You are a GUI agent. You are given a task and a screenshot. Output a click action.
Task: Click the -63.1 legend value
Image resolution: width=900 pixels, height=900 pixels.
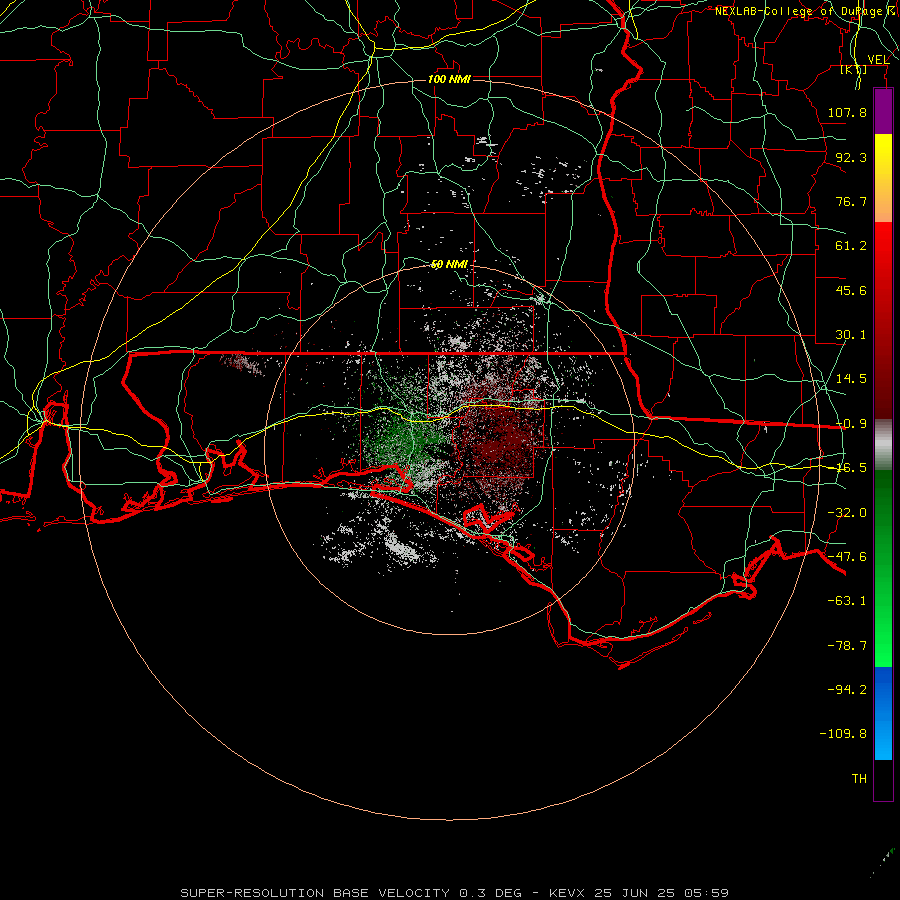847,601
